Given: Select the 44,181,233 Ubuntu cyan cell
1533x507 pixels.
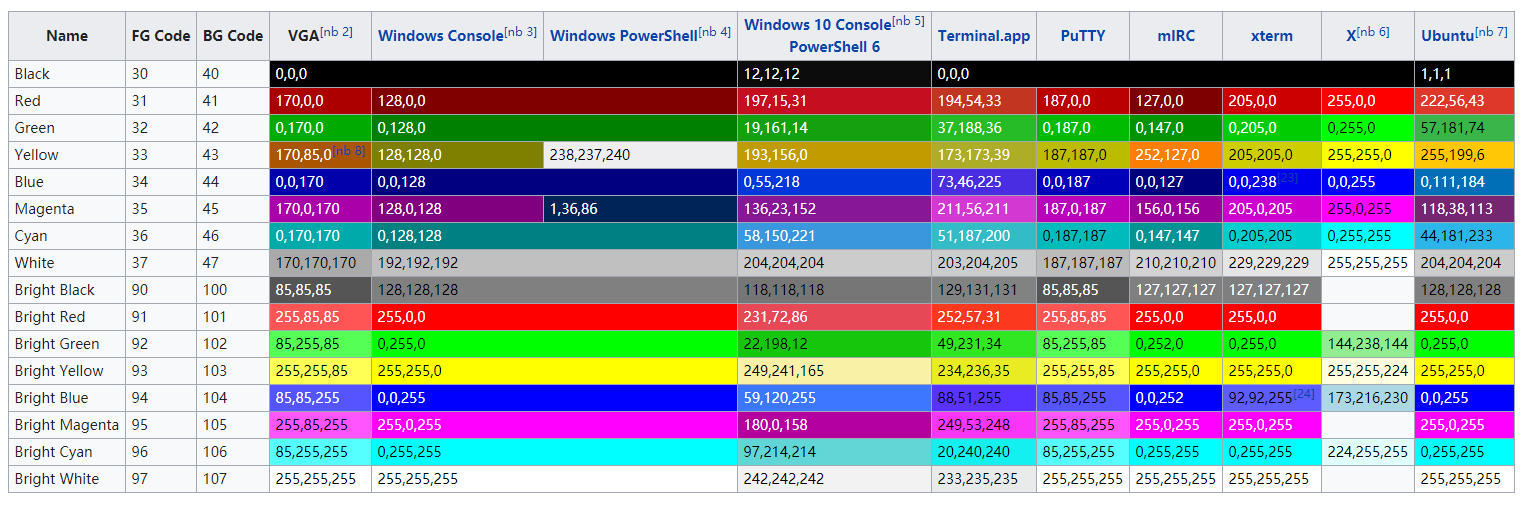Looking at the screenshot, I should [x=1464, y=236].
